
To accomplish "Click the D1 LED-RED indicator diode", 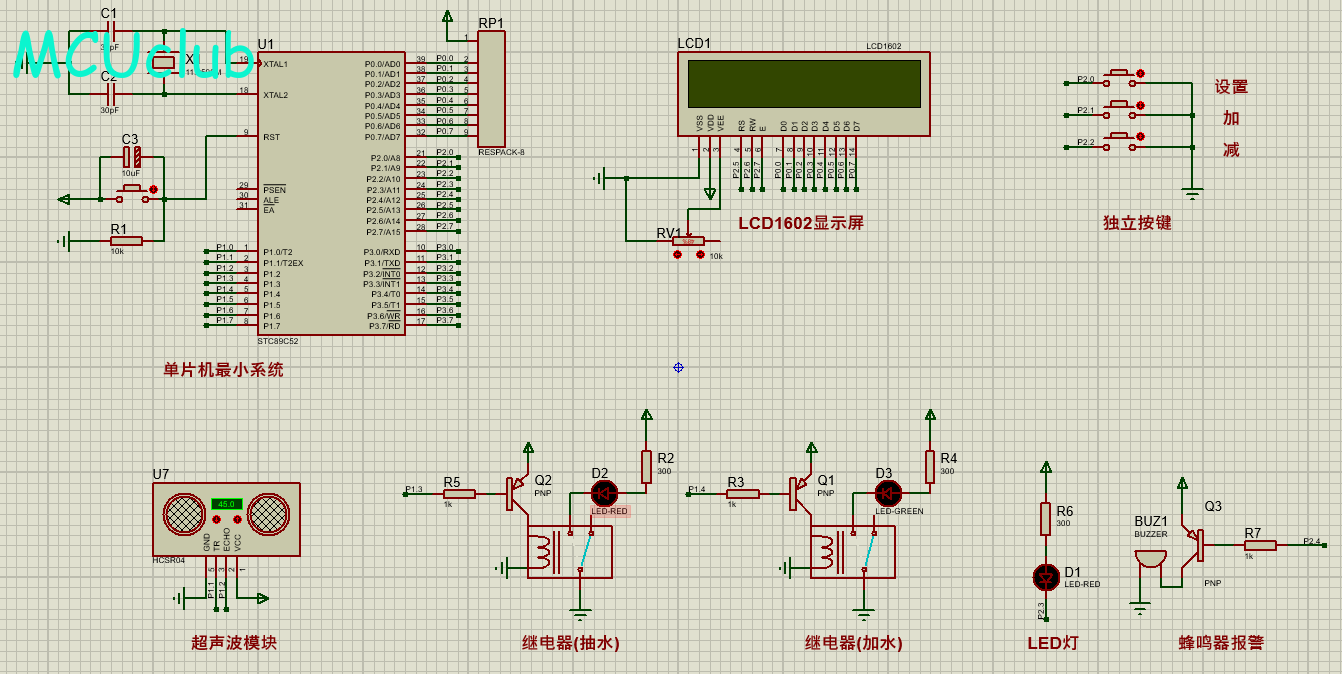I will click(x=1046, y=577).
